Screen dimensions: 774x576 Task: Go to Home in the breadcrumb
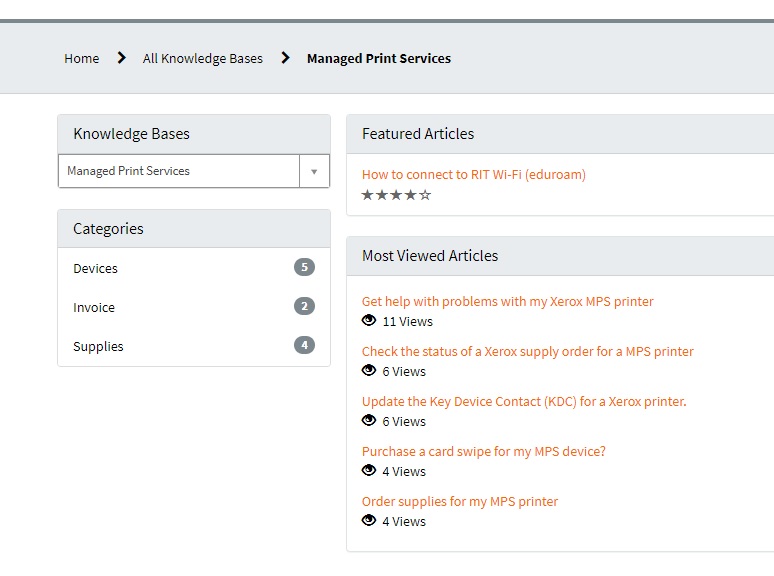82,58
